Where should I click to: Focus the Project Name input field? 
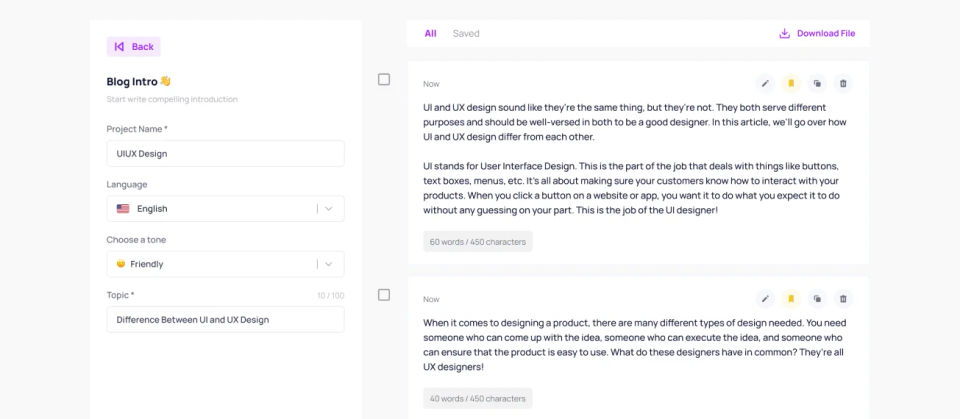click(225, 153)
